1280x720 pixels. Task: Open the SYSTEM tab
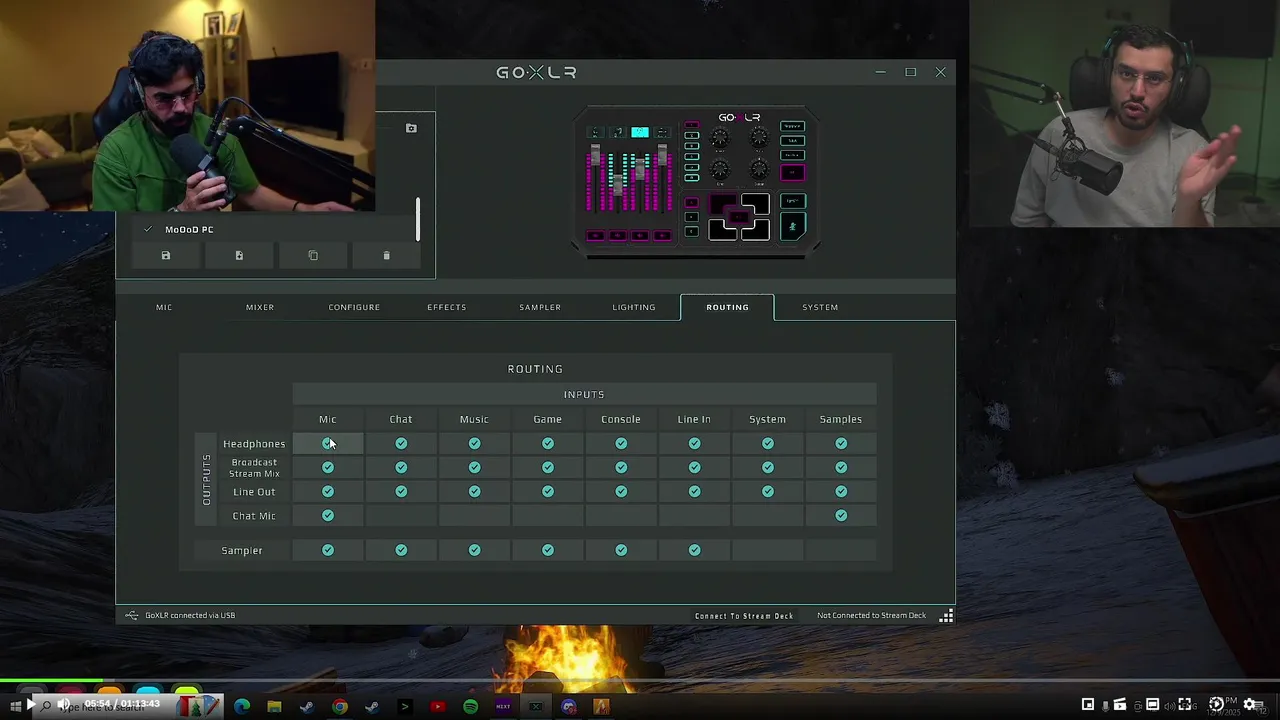coord(820,307)
